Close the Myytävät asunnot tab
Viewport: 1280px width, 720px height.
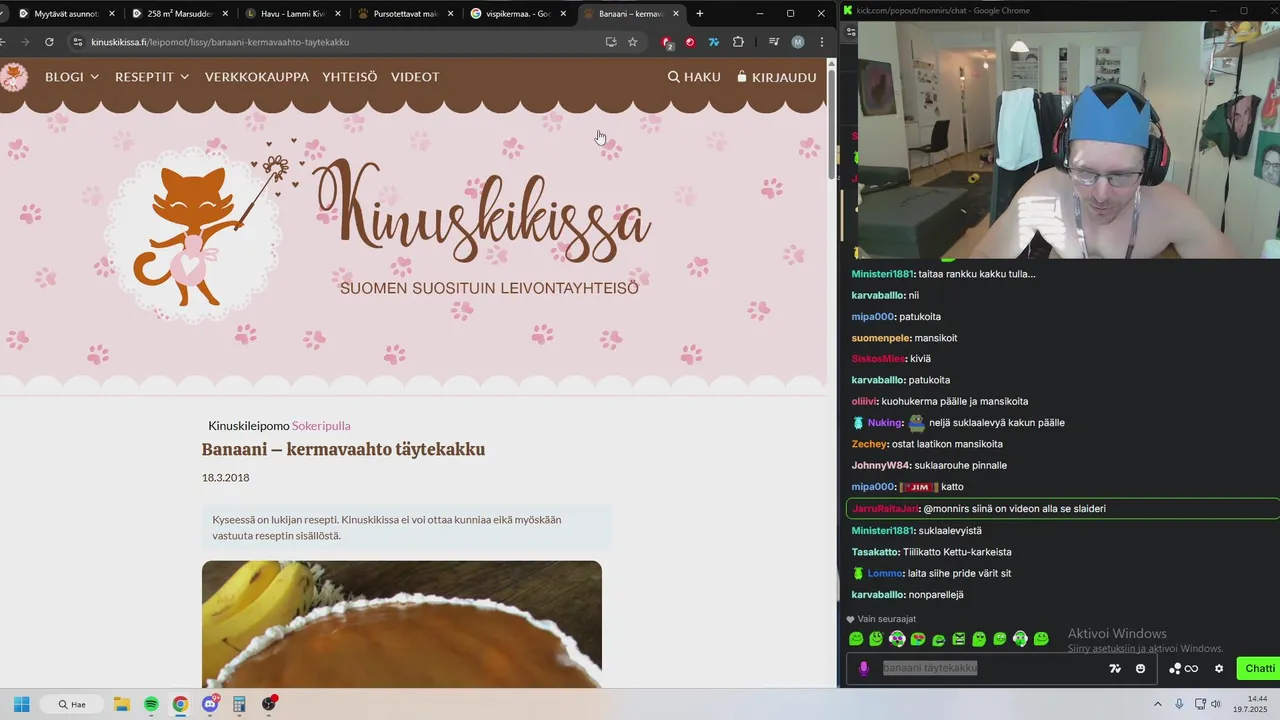111,14
